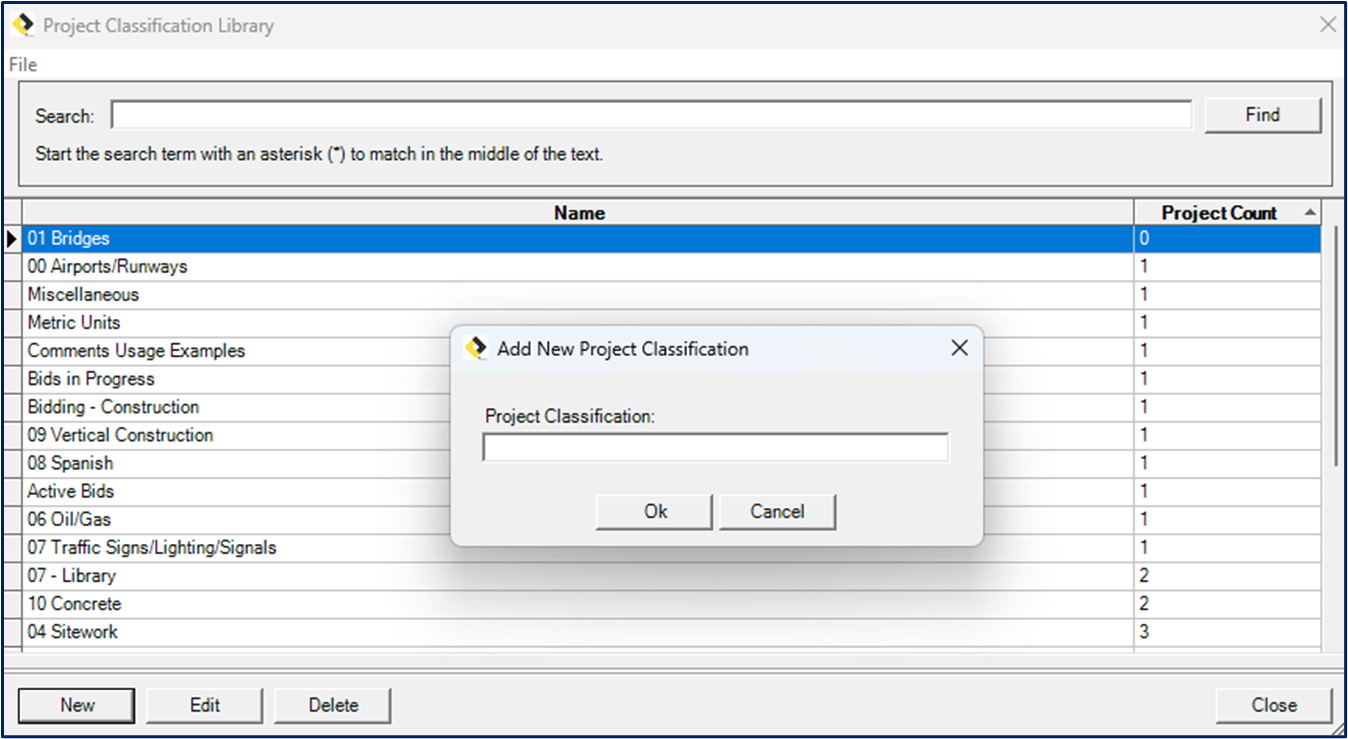Click the application icon in the title bar
This screenshot has height=739, width=1348.
(x=23, y=24)
